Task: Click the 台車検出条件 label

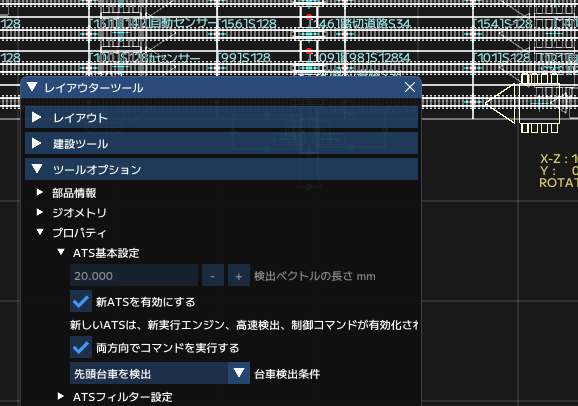Action: tap(287, 374)
